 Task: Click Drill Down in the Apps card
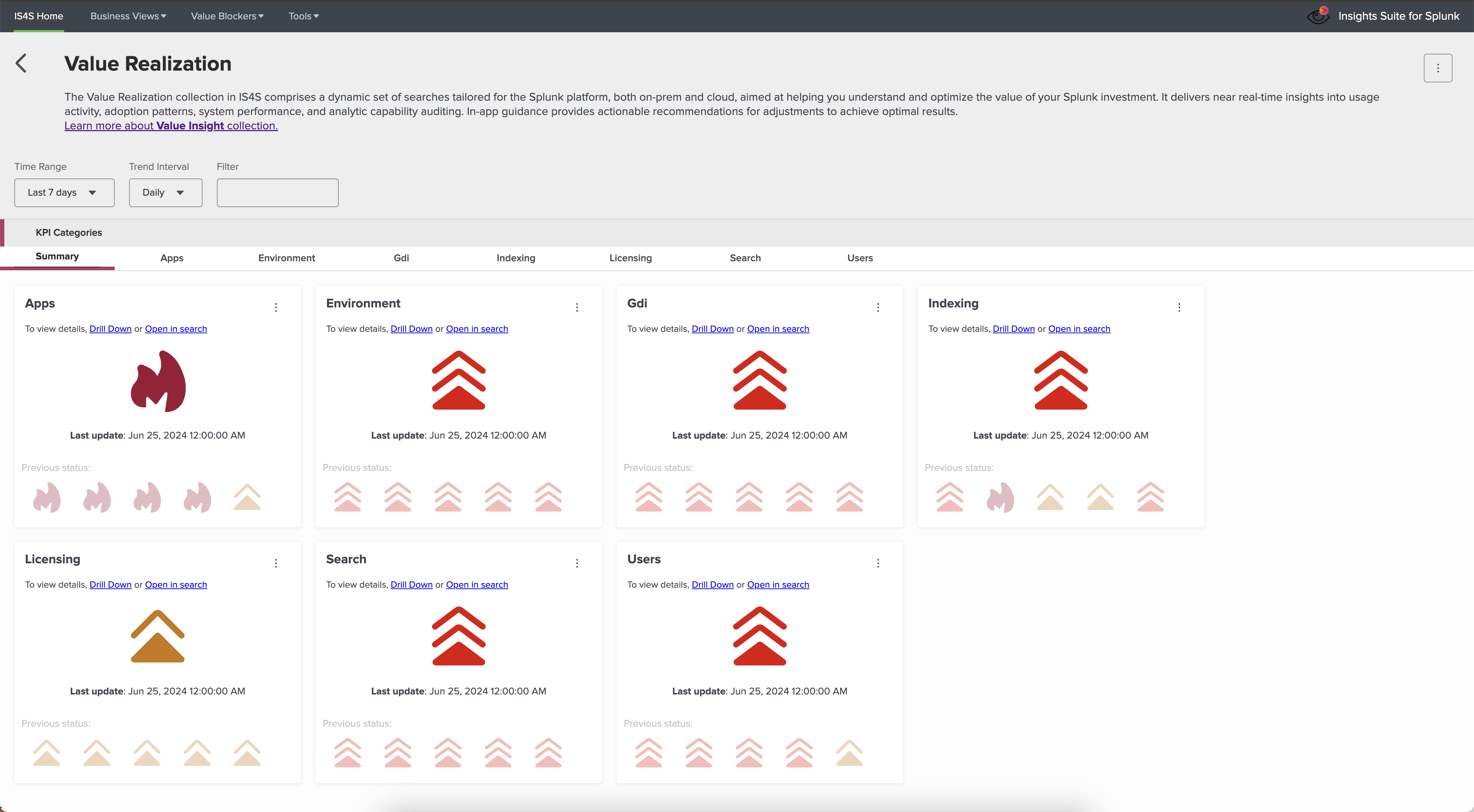pyautogui.click(x=110, y=329)
